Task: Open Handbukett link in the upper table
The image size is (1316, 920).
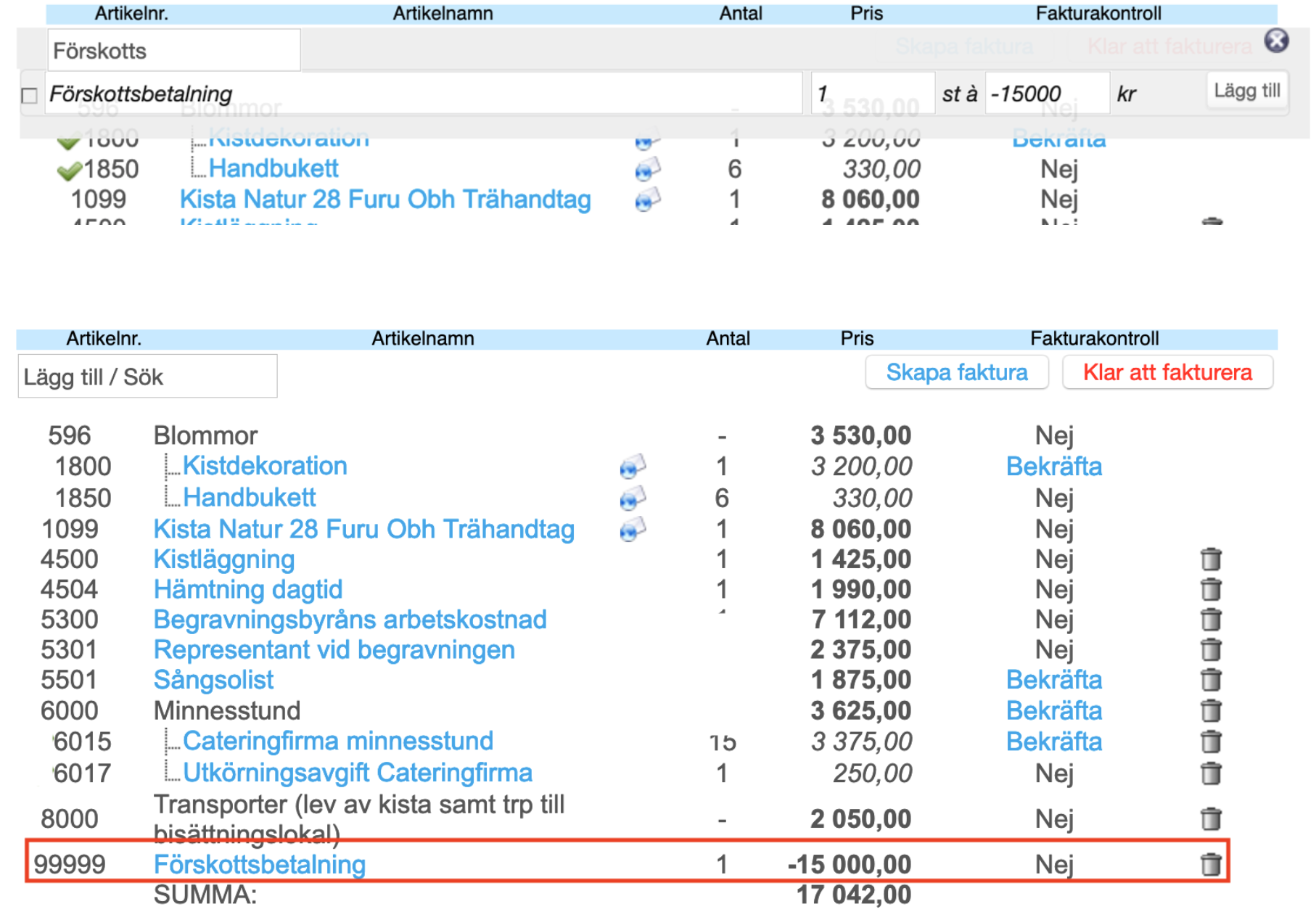Action: point(274,168)
